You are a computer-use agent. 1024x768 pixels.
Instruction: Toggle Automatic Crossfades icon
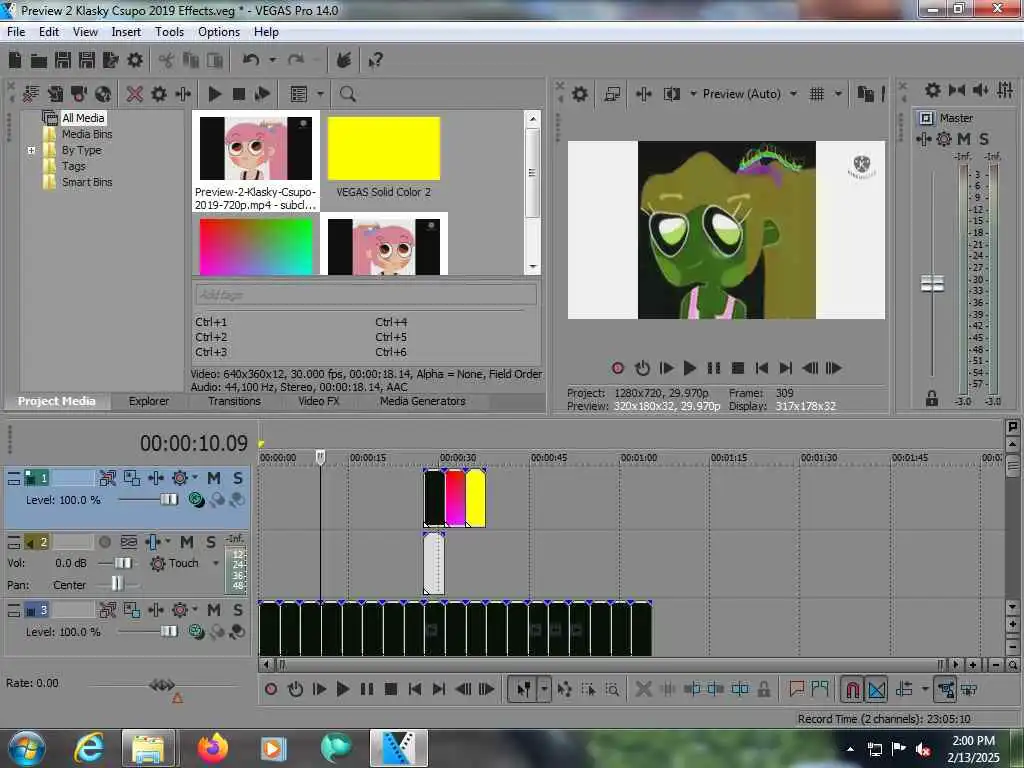(x=876, y=689)
